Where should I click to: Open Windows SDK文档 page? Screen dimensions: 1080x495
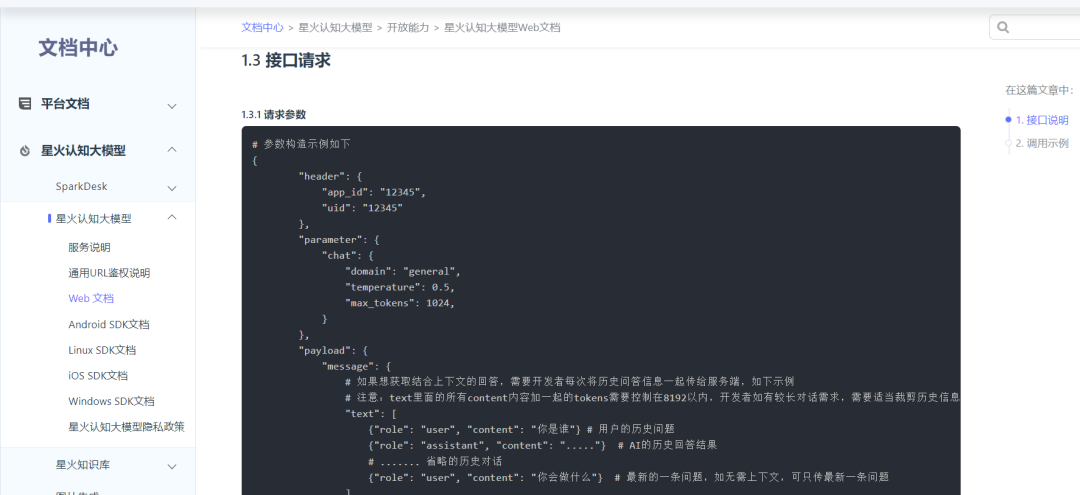click(111, 401)
